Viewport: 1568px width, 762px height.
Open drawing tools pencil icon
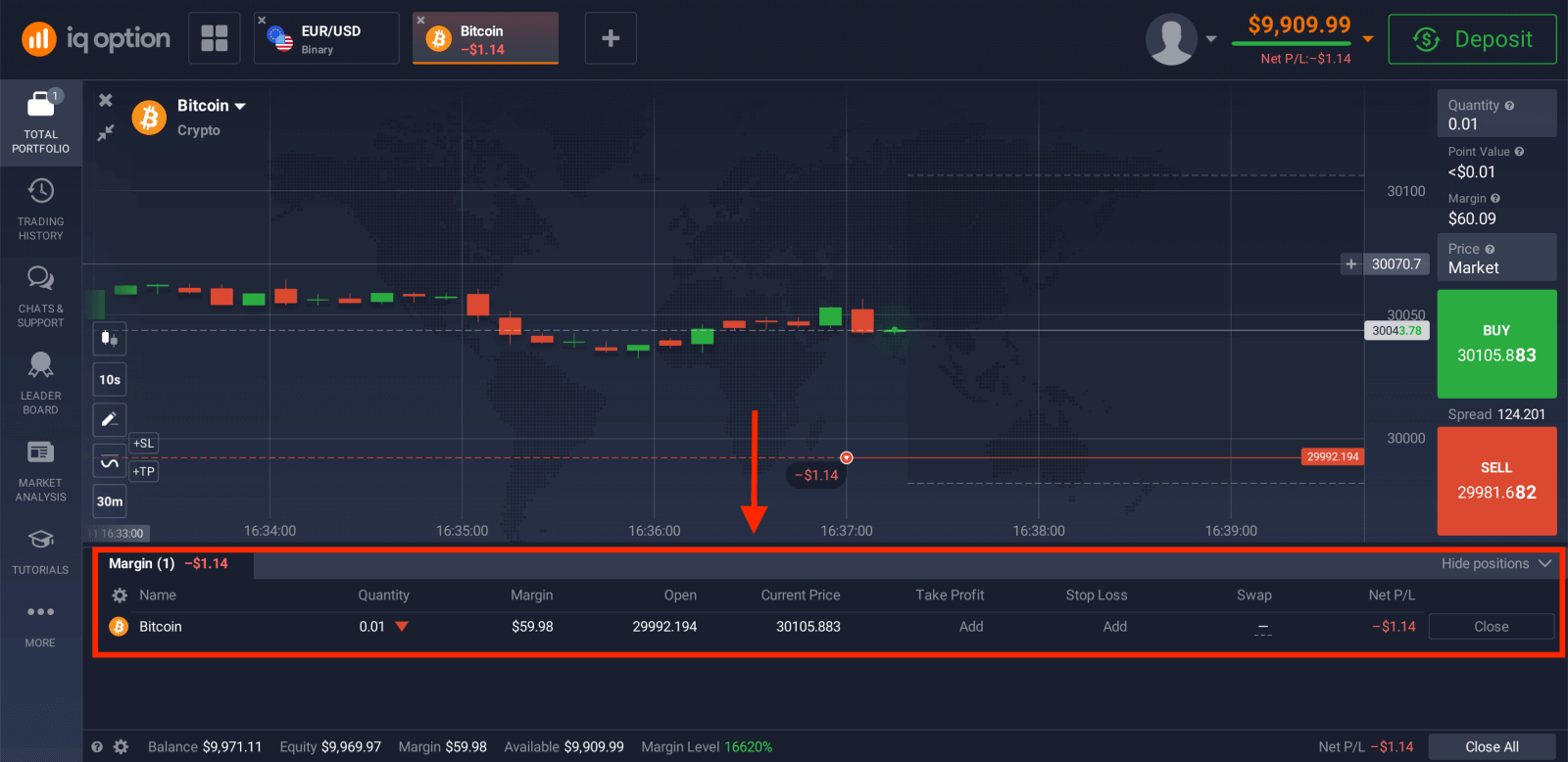(110, 419)
